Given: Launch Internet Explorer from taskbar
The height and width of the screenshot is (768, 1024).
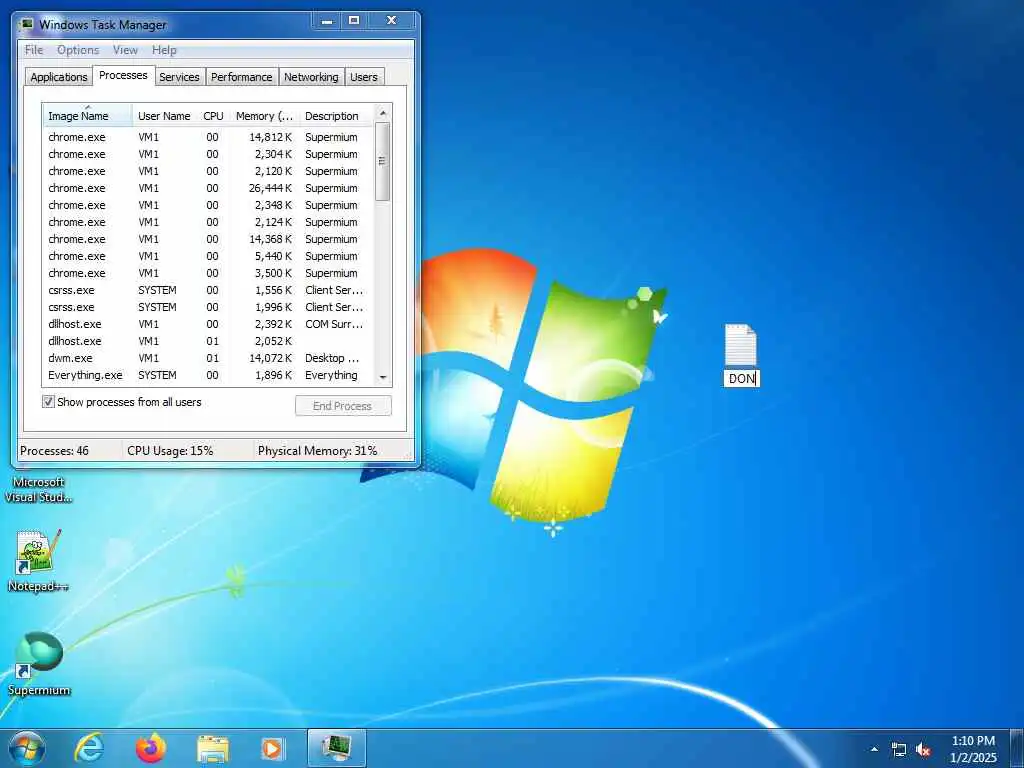Looking at the screenshot, I should pyautogui.click(x=89, y=749).
